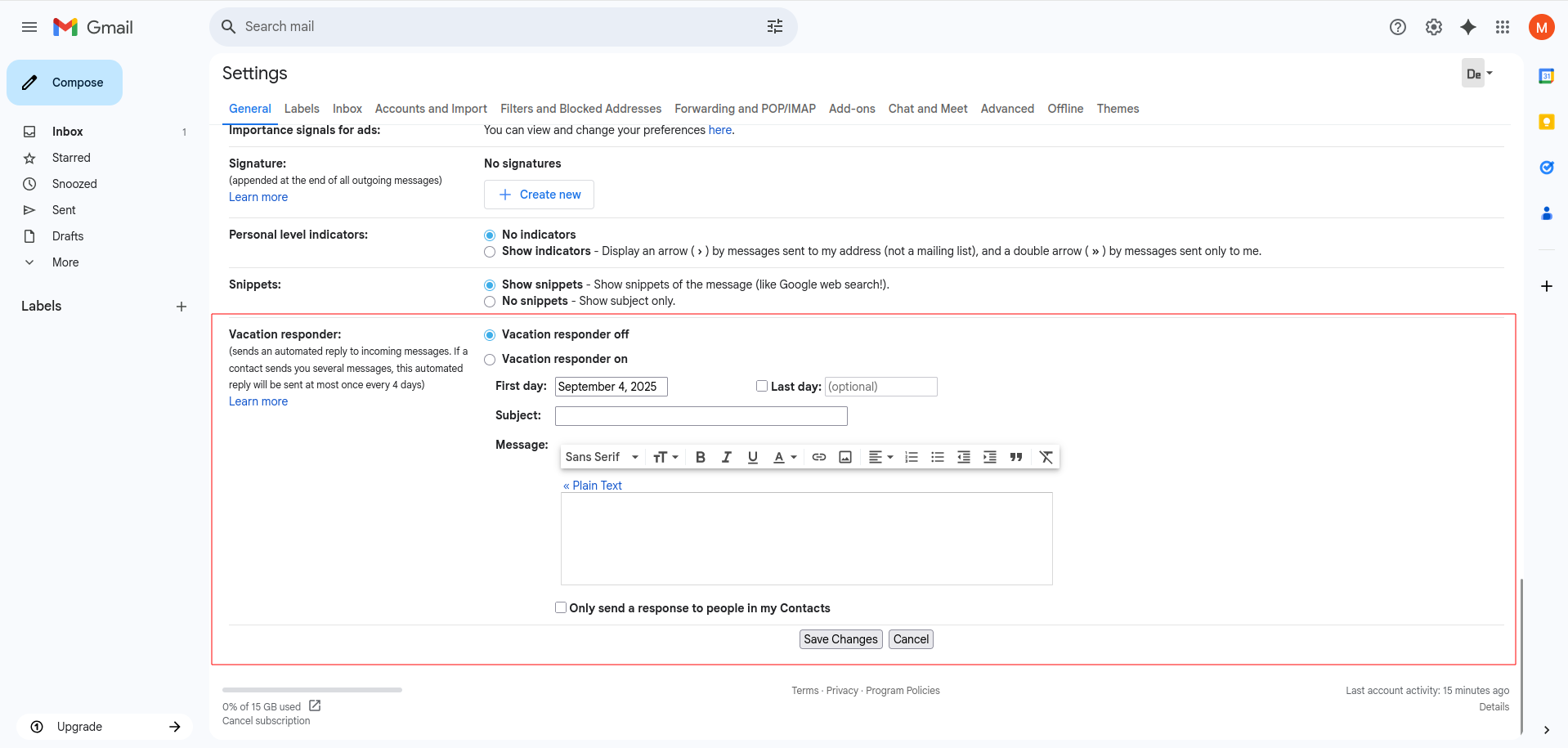The image size is (1568, 748).
Task: Open the text alignment dropdown
Action: point(880,457)
